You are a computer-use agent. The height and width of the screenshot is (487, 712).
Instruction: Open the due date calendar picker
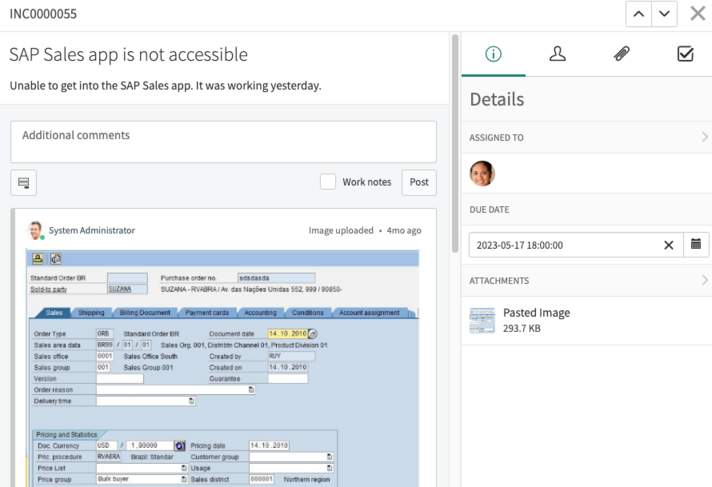coord(696,244)
